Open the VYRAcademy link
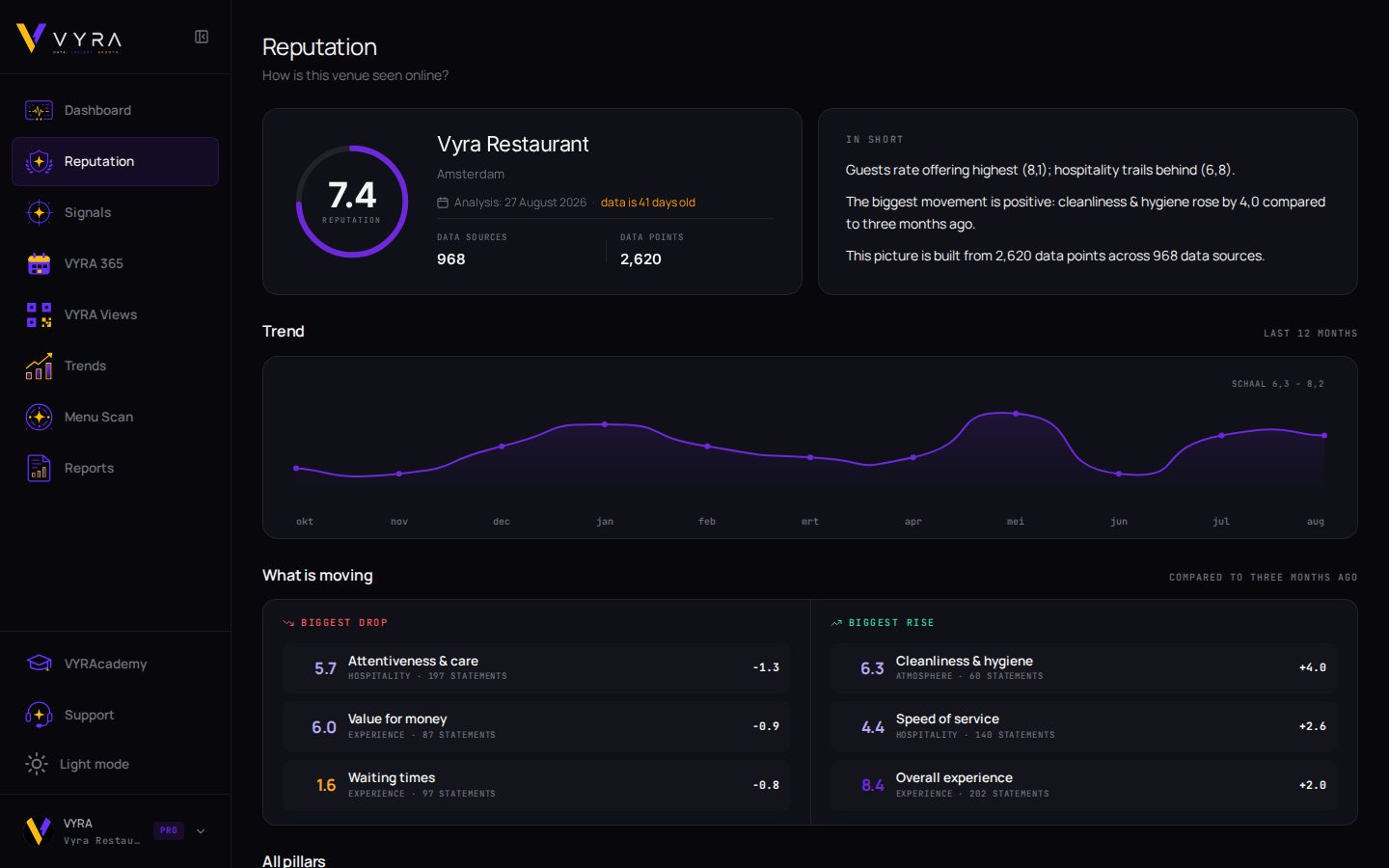Screen dimensions: 1389x868 115,664
